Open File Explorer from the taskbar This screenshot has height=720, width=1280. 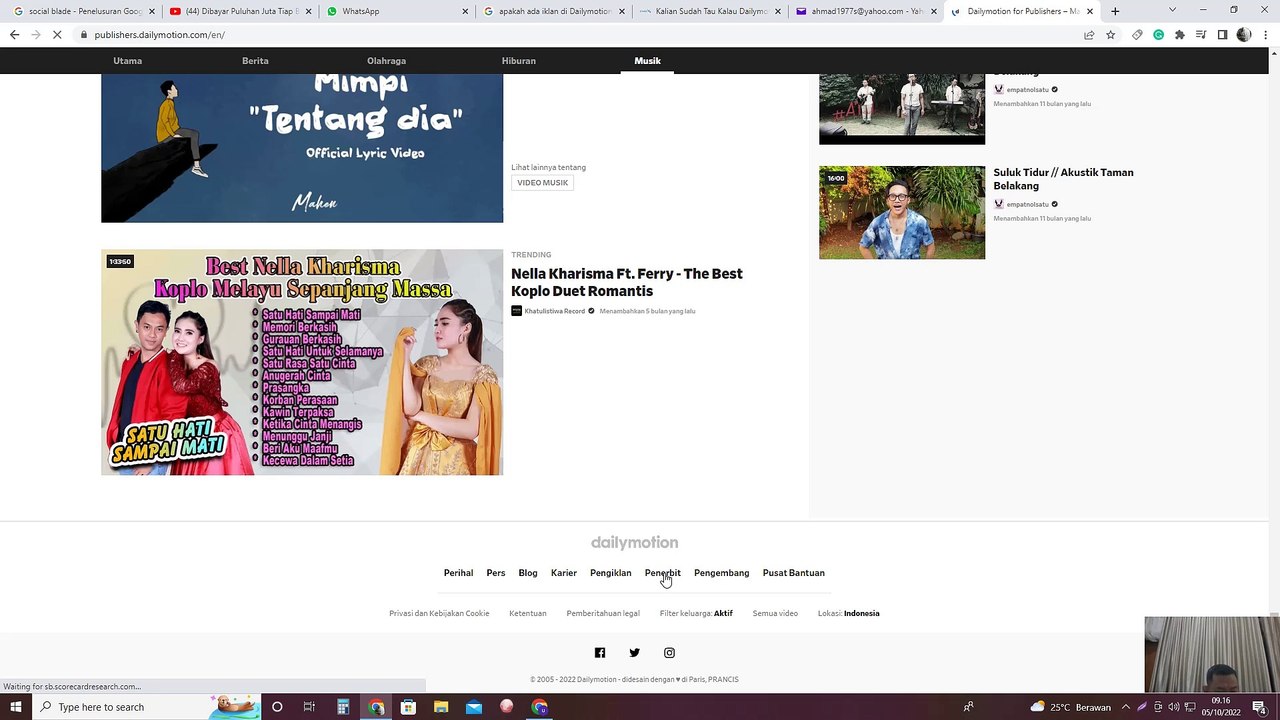[x=441, y=707]
